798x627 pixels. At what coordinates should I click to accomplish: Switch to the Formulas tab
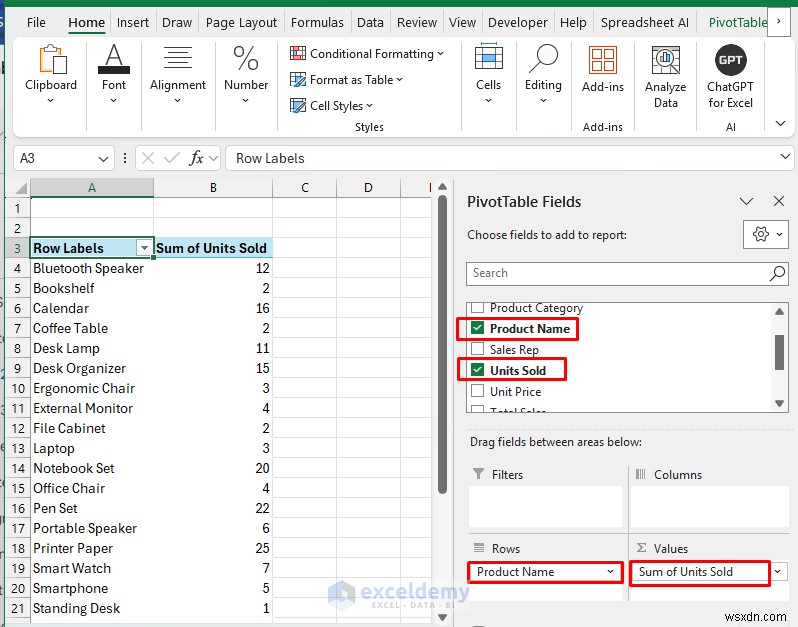317,22
